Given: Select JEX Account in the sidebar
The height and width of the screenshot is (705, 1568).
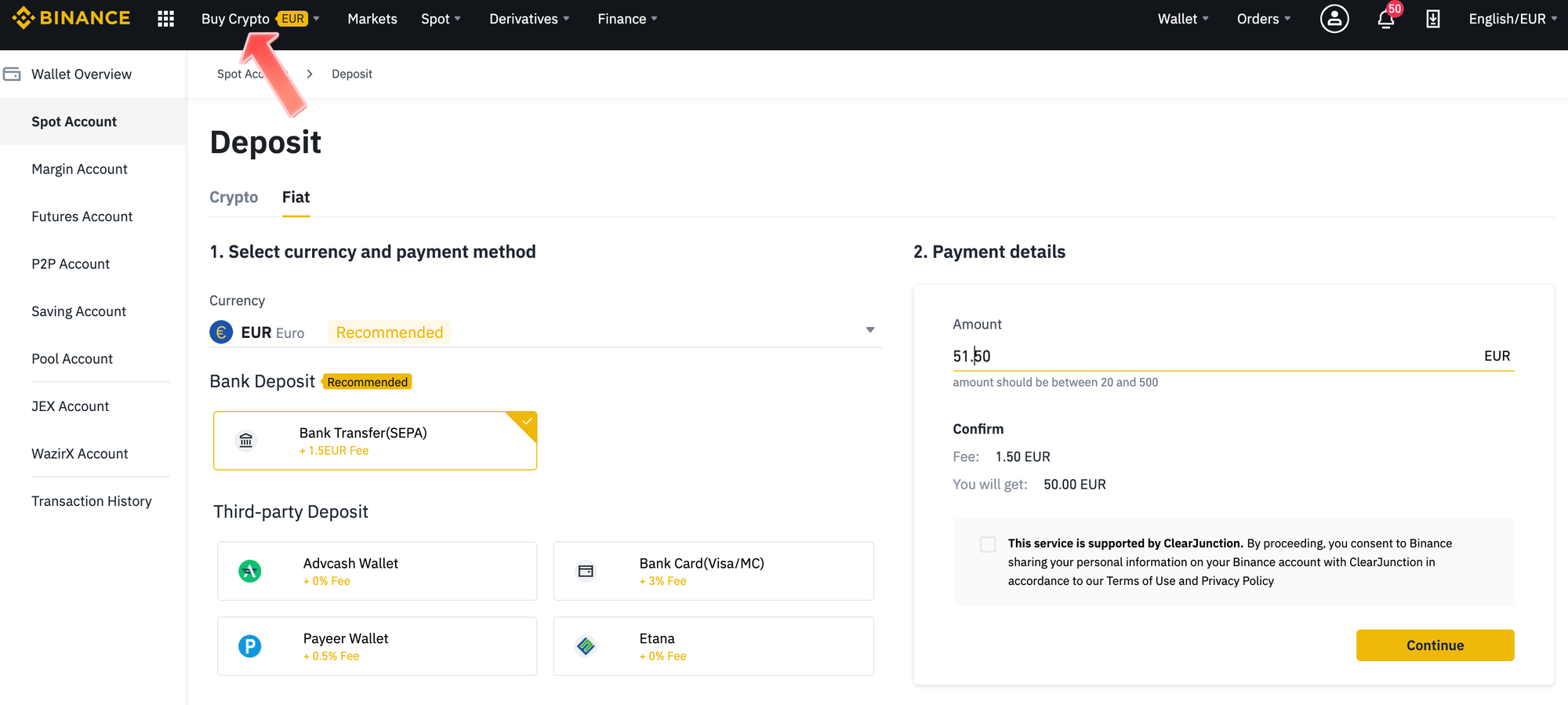Looking at the screenshot, I should (x=70, y=406).
